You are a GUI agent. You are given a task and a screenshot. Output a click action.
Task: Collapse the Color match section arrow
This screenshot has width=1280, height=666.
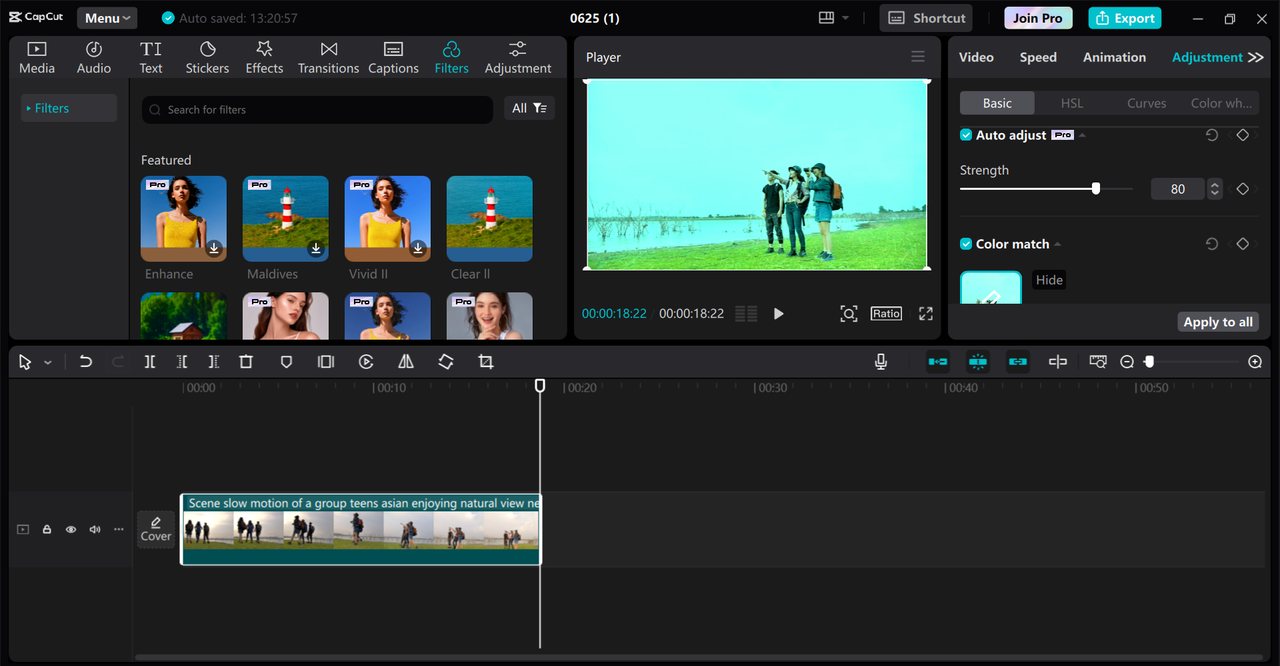click(1058, 244)
